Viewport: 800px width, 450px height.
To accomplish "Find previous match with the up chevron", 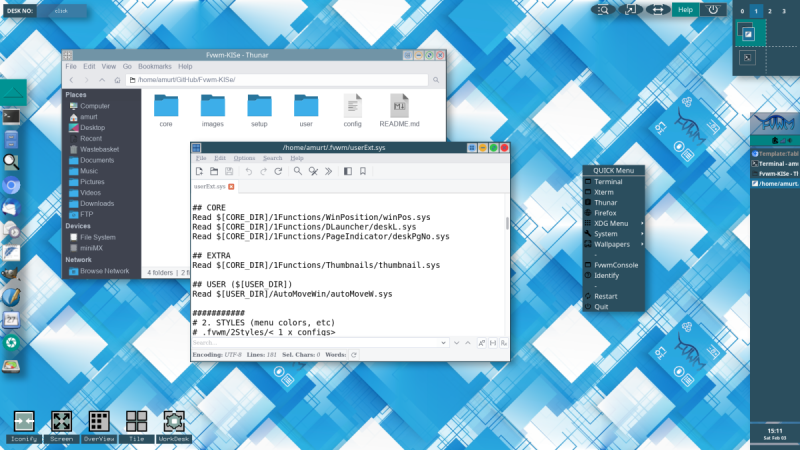I will coord(468,343).
